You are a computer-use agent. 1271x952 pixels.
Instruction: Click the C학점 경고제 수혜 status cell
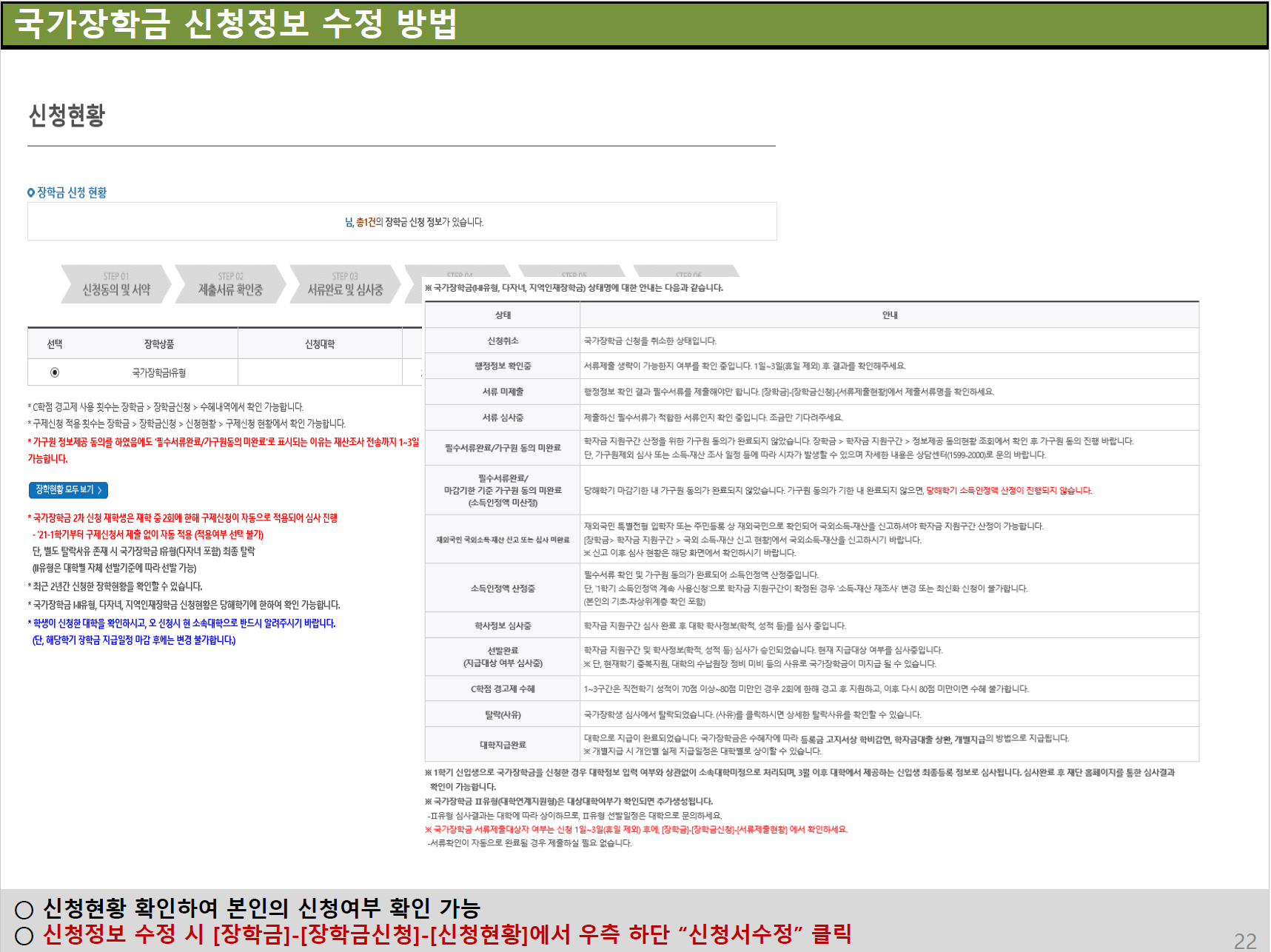pos(503,688)
